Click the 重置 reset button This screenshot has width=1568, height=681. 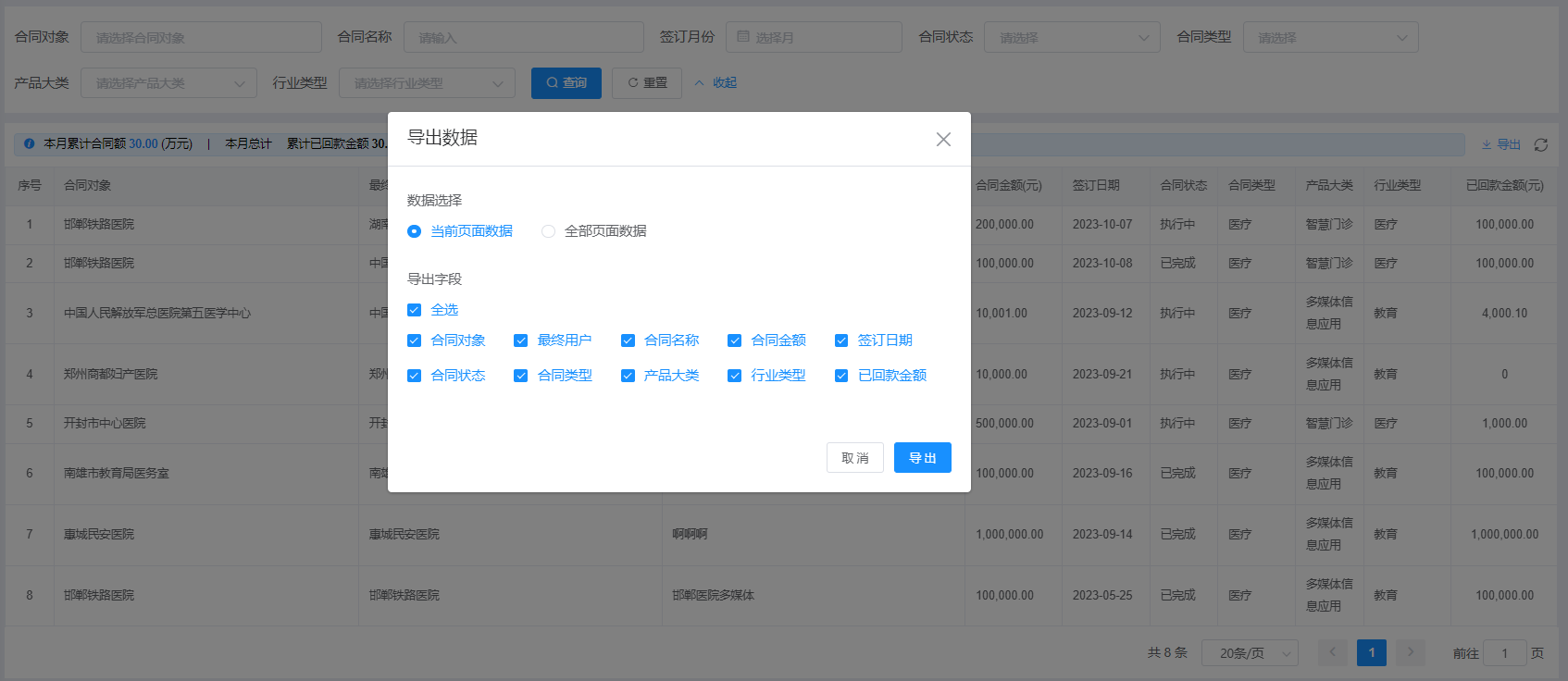coord(648,83)
